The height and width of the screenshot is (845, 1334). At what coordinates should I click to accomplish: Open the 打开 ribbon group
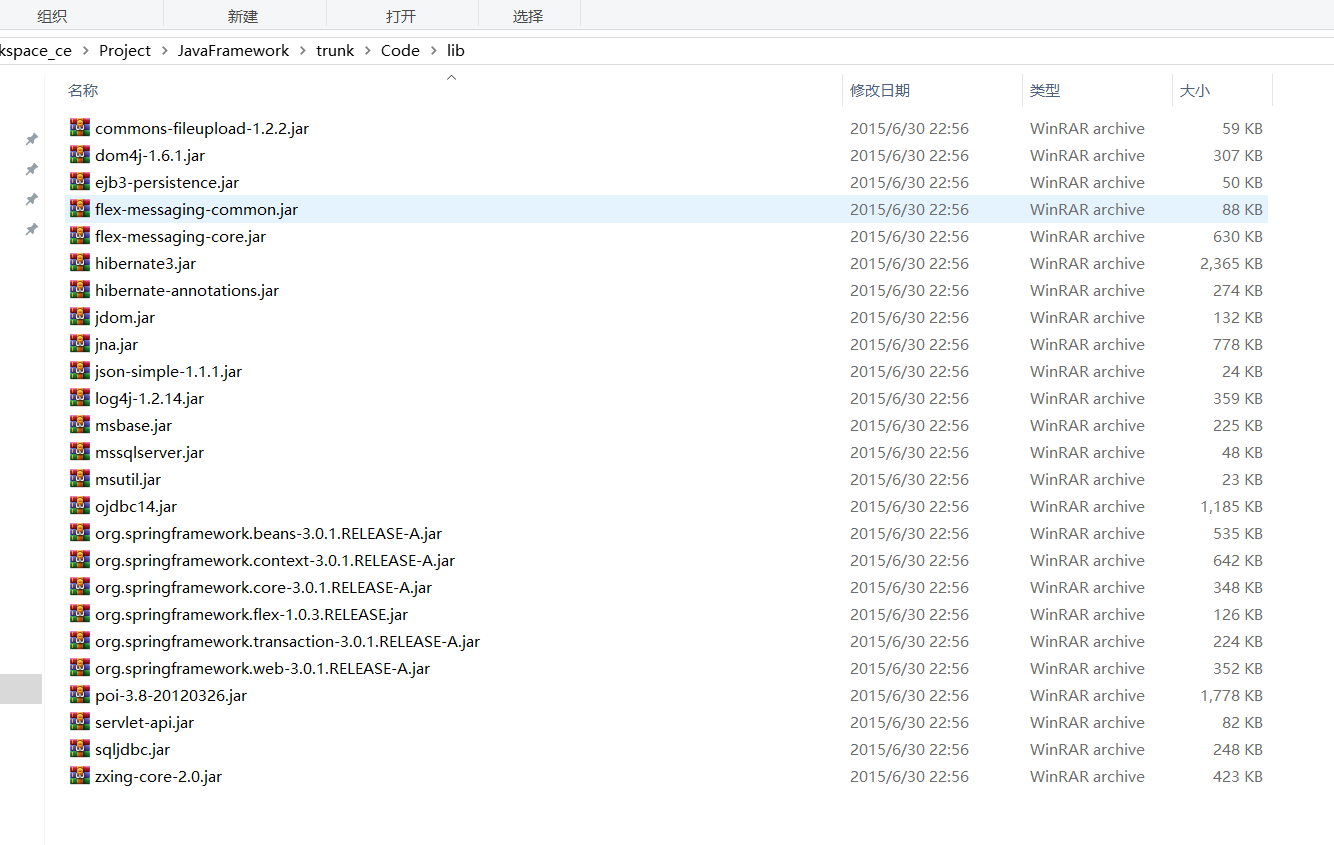coord(401,16)
